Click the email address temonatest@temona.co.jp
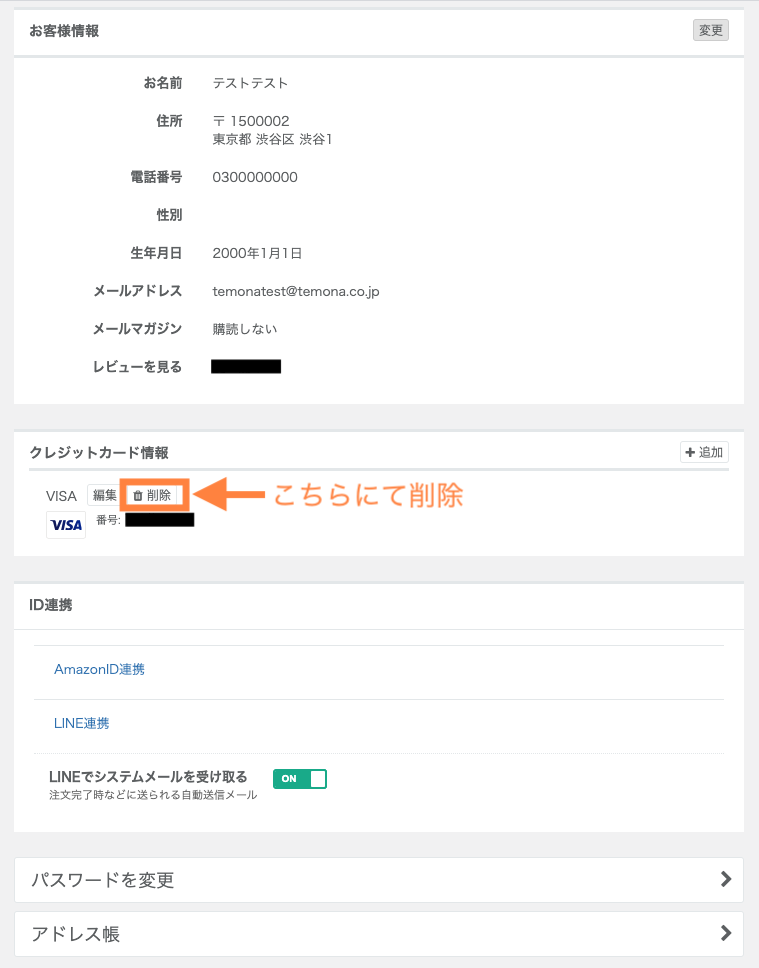This screenshot has height=968, width=759. tap(296, 292)
